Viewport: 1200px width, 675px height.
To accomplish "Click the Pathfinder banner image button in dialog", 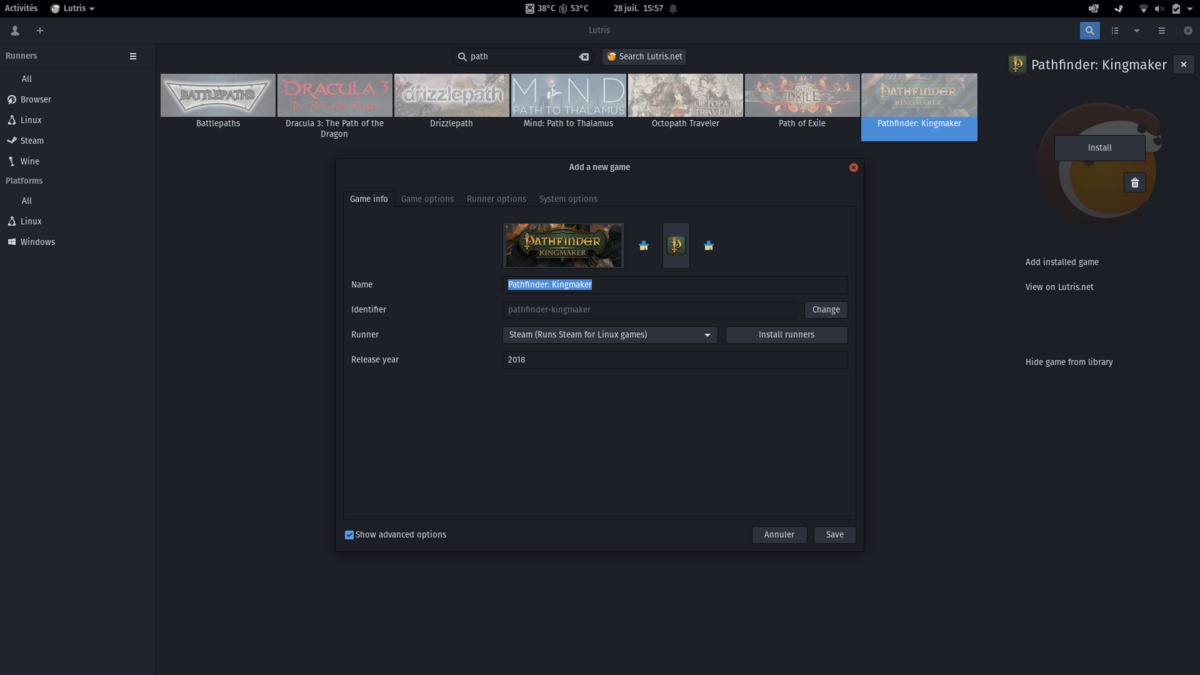I will coord(563,245).
